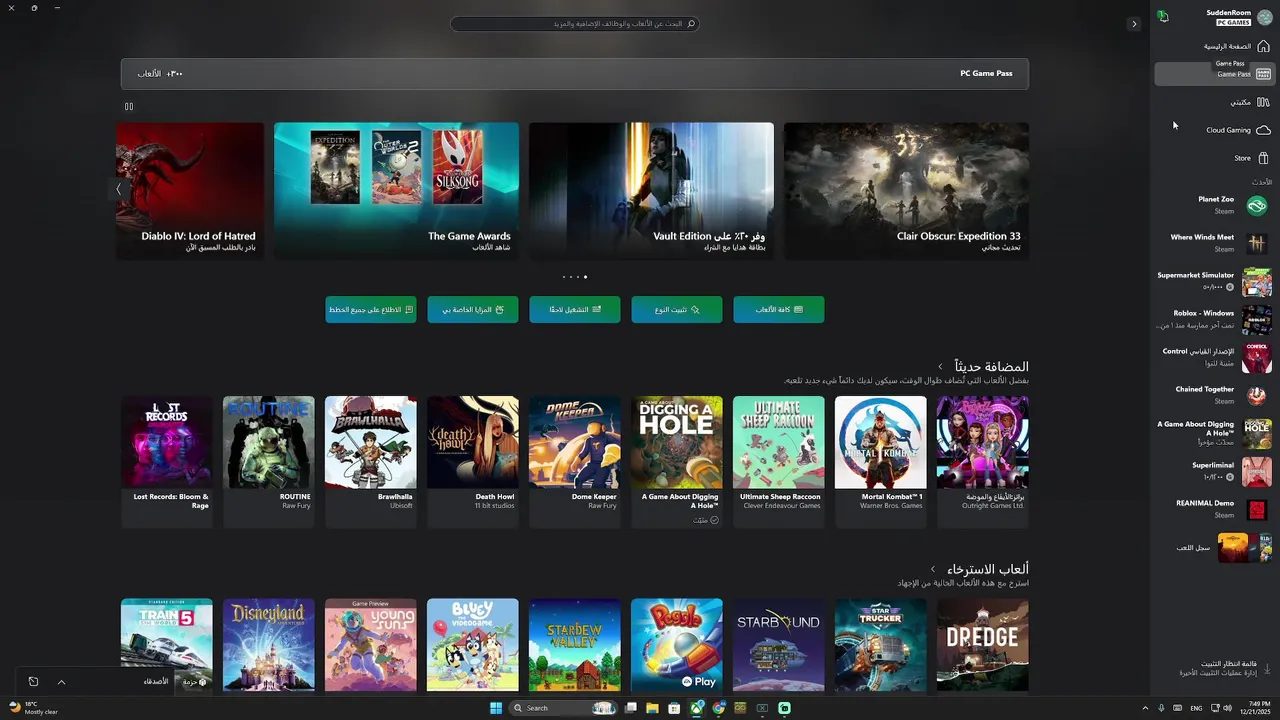Open Xbox app taskbar icon
1280x720 pixels.
tap(696, 708)
